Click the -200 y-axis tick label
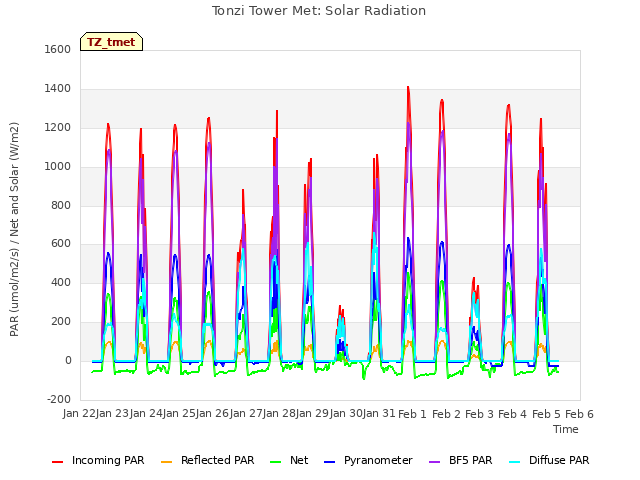Screen dimensions: 640x480 click(59, 399)
